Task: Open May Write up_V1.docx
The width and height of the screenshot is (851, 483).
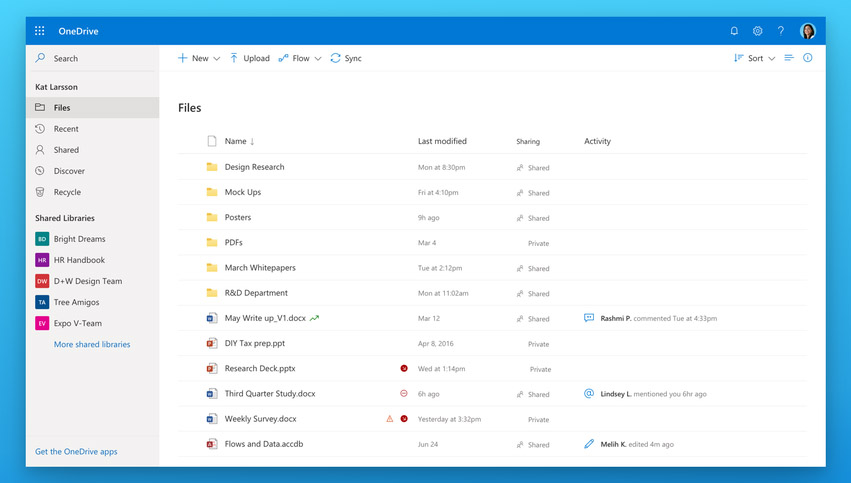Action: click(x=265, y=318)
